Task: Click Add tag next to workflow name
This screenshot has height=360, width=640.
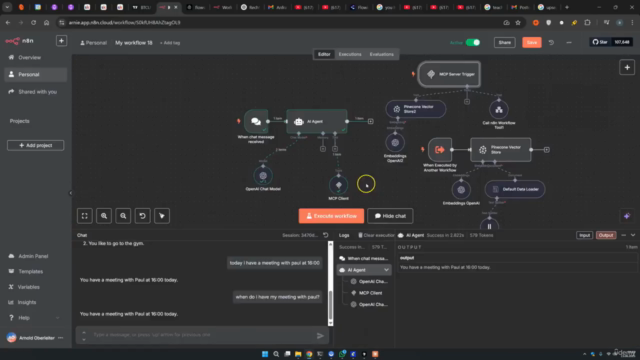Action: (x=170, y=43)
